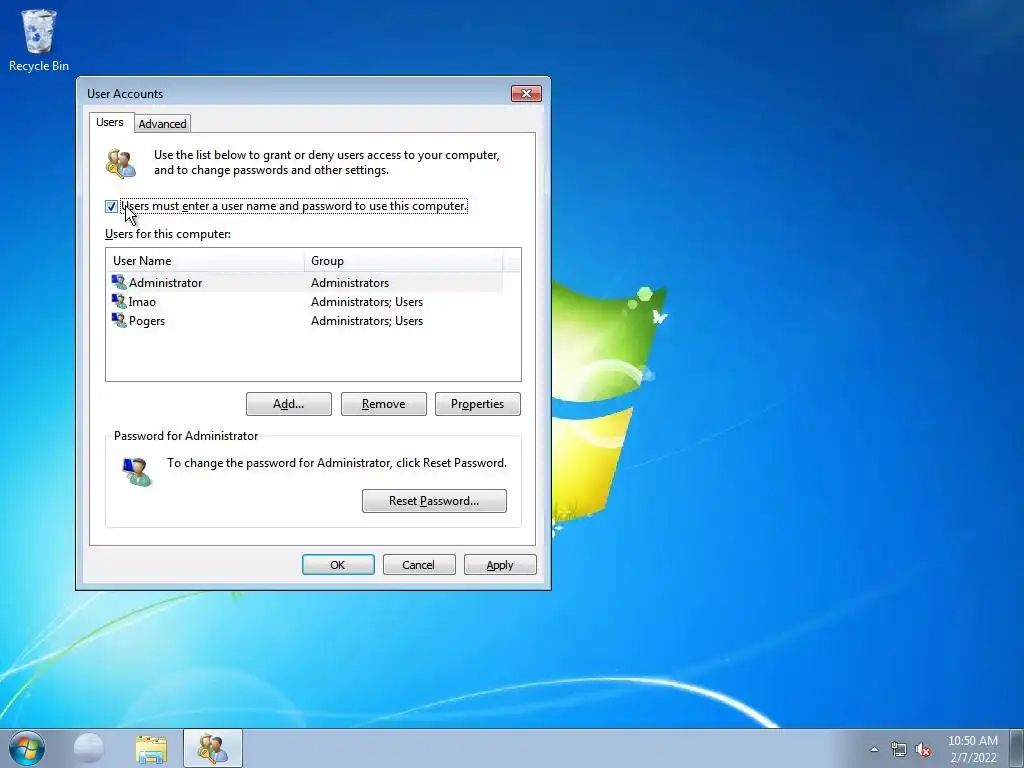Sort by User Name column header
This screenshot has height=768, width=1024.
click(205, 261)
